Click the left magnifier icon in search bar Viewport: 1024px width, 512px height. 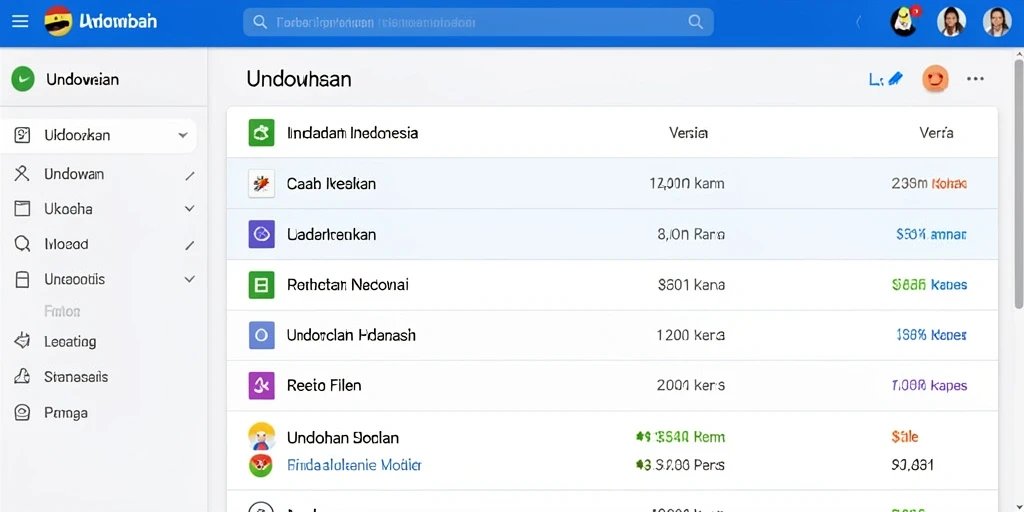[x=260, y=22]
